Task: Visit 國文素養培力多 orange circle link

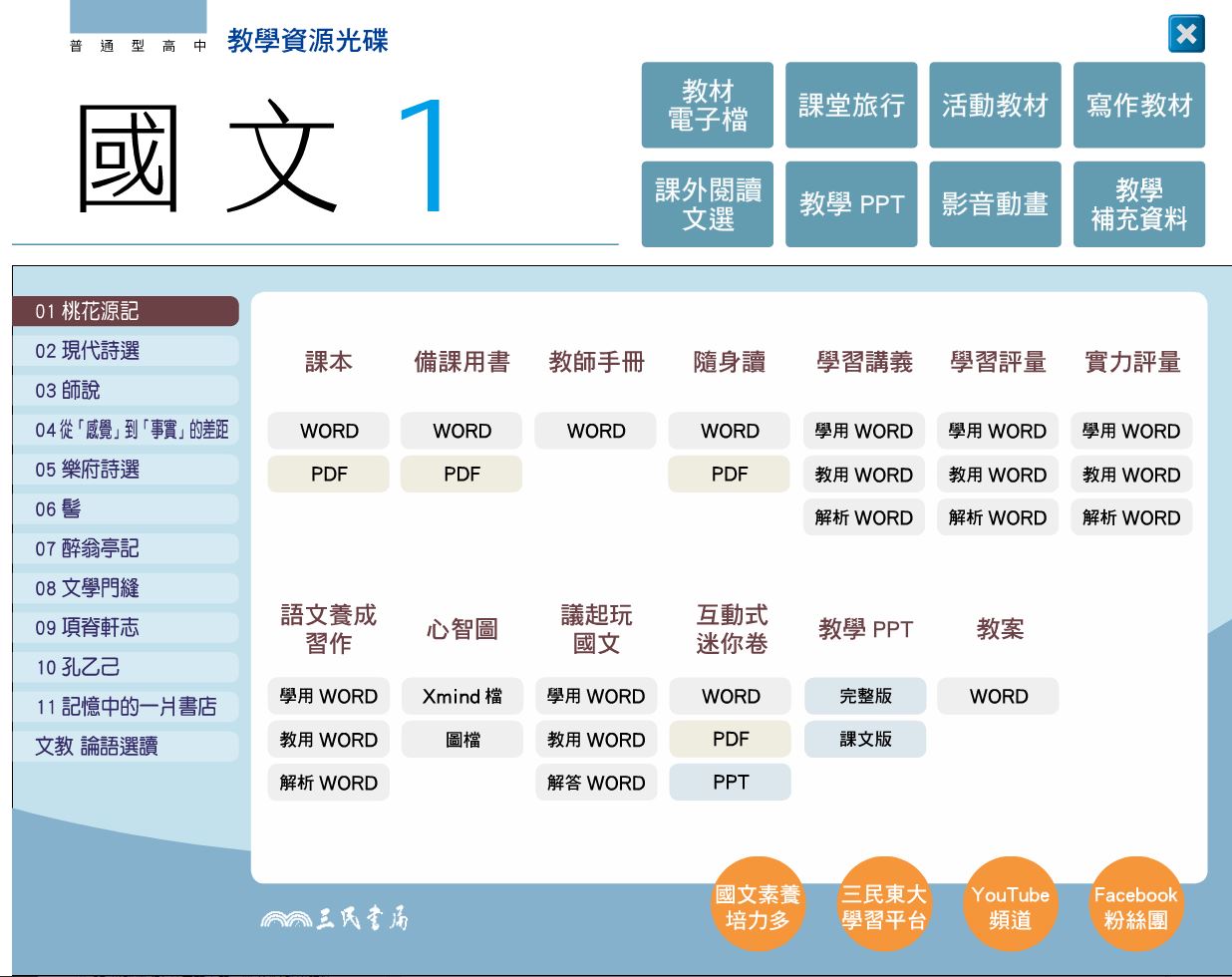Action: coord(759,906)
